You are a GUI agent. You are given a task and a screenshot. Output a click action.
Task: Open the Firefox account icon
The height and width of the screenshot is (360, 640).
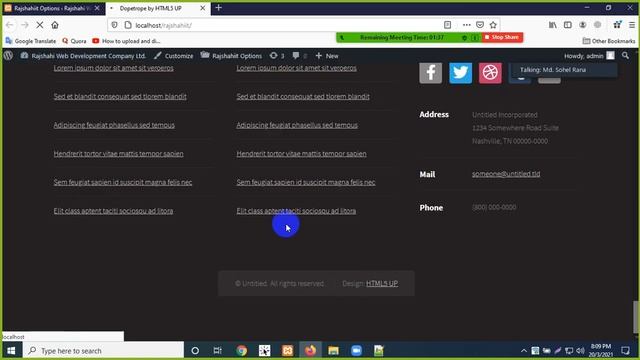pyautogui.click(x=583, y=25)
